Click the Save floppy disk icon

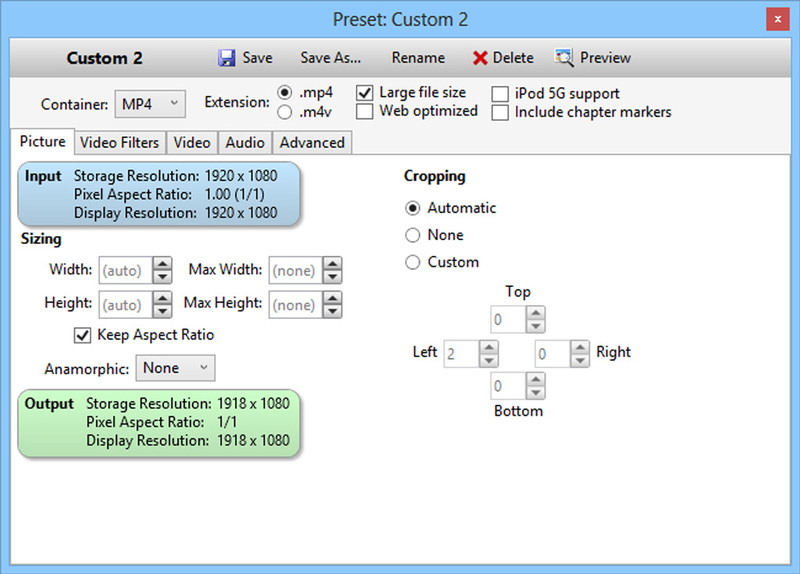[227, 58]
